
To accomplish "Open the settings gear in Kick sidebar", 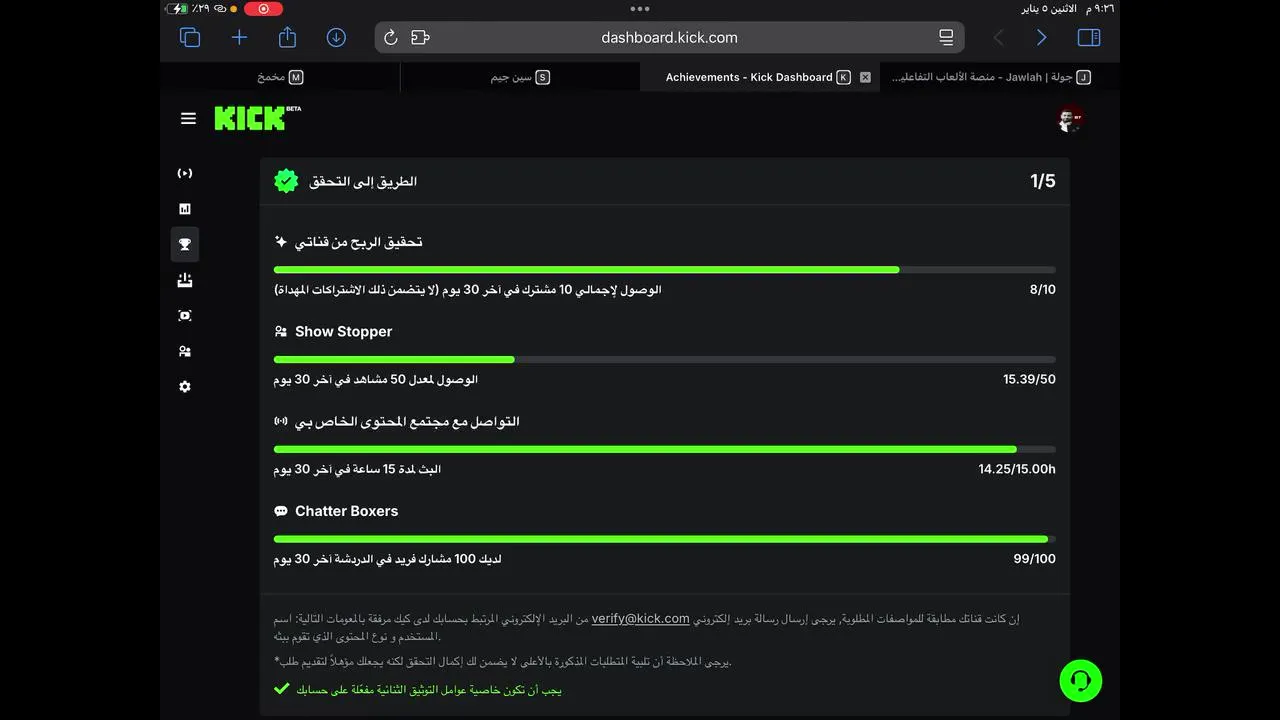I will coord(185,387).
